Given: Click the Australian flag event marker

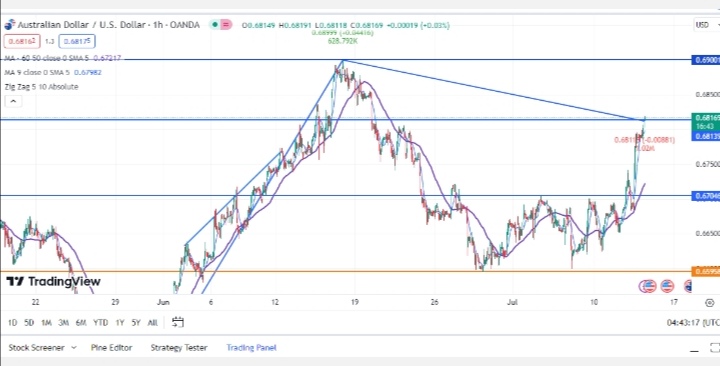Looking at the screenshot, I should tap(688, 287).
